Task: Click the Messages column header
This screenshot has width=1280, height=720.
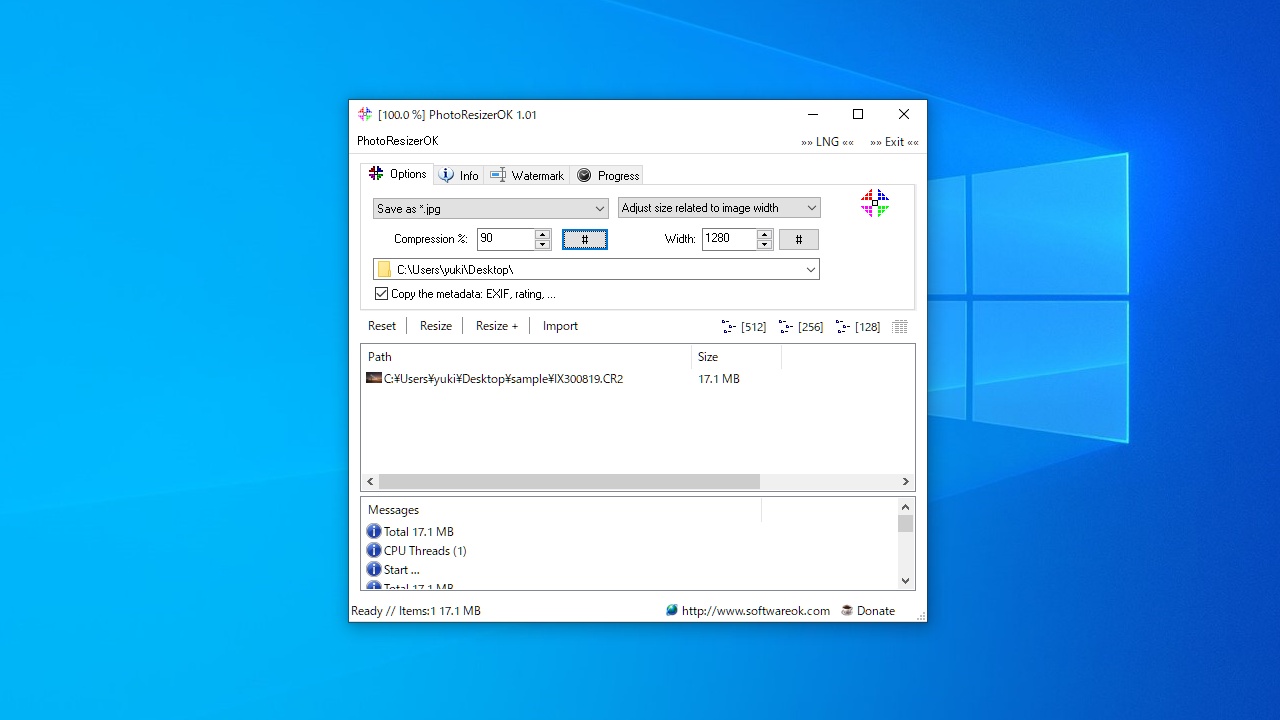Action: pos(561,510)
